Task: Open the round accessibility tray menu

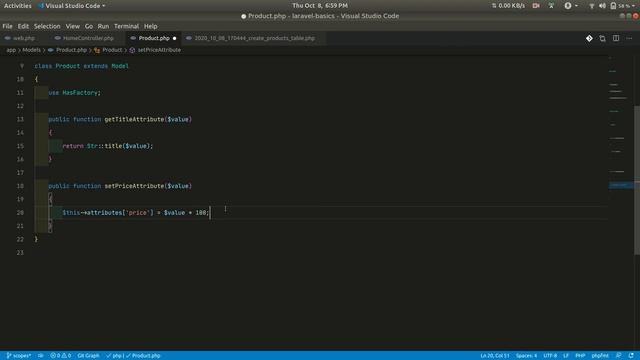Action: 571,6
